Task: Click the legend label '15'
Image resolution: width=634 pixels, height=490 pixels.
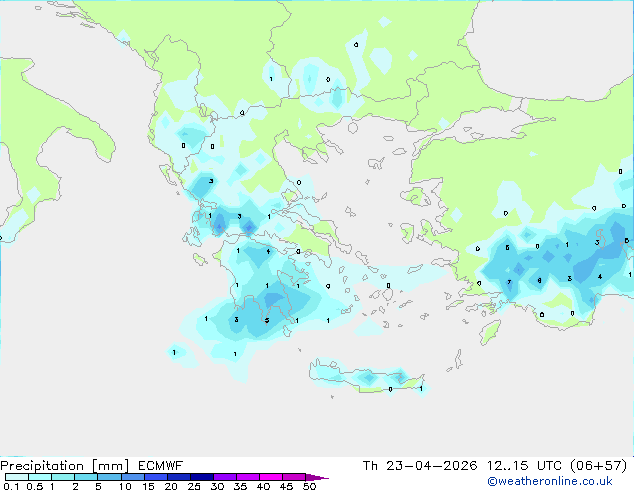Action: tap(148, 486)
